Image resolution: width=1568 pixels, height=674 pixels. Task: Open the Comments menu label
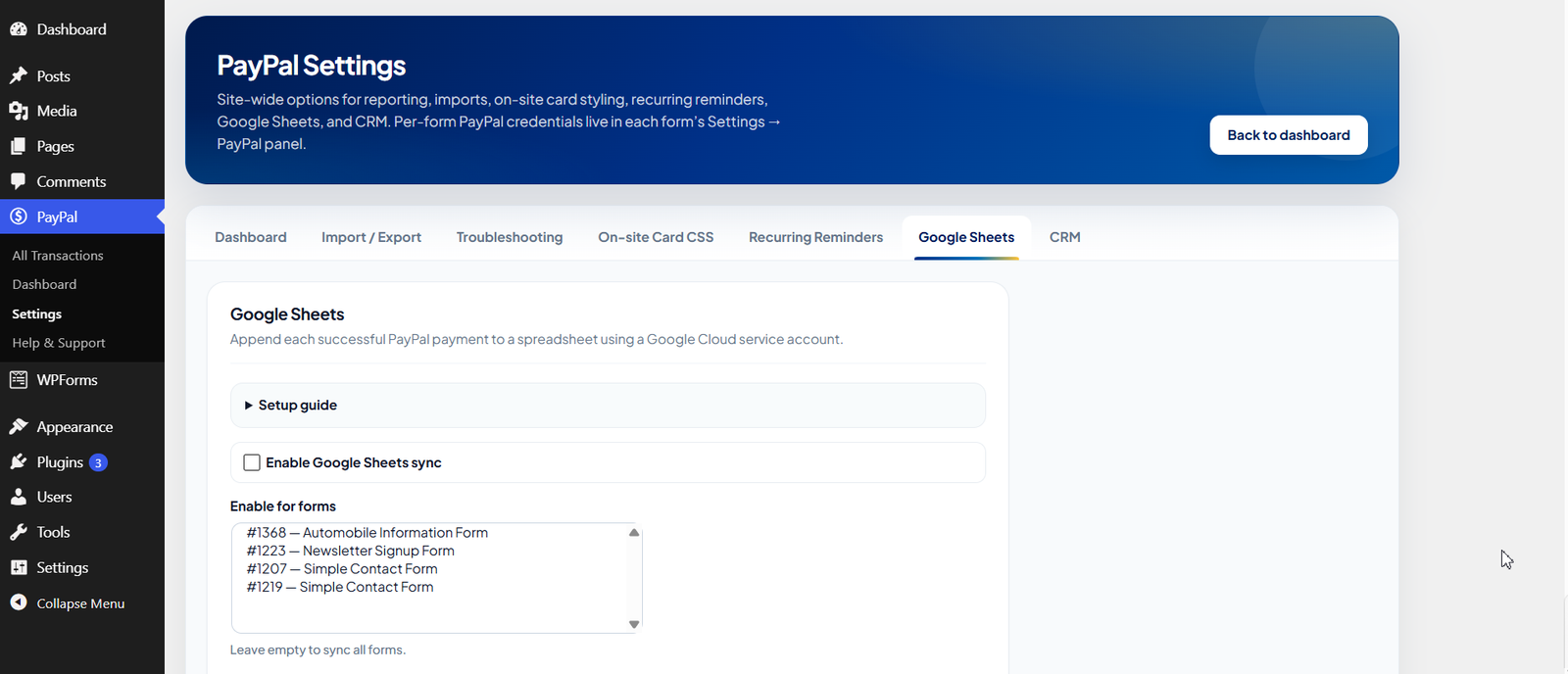(72, 181)
